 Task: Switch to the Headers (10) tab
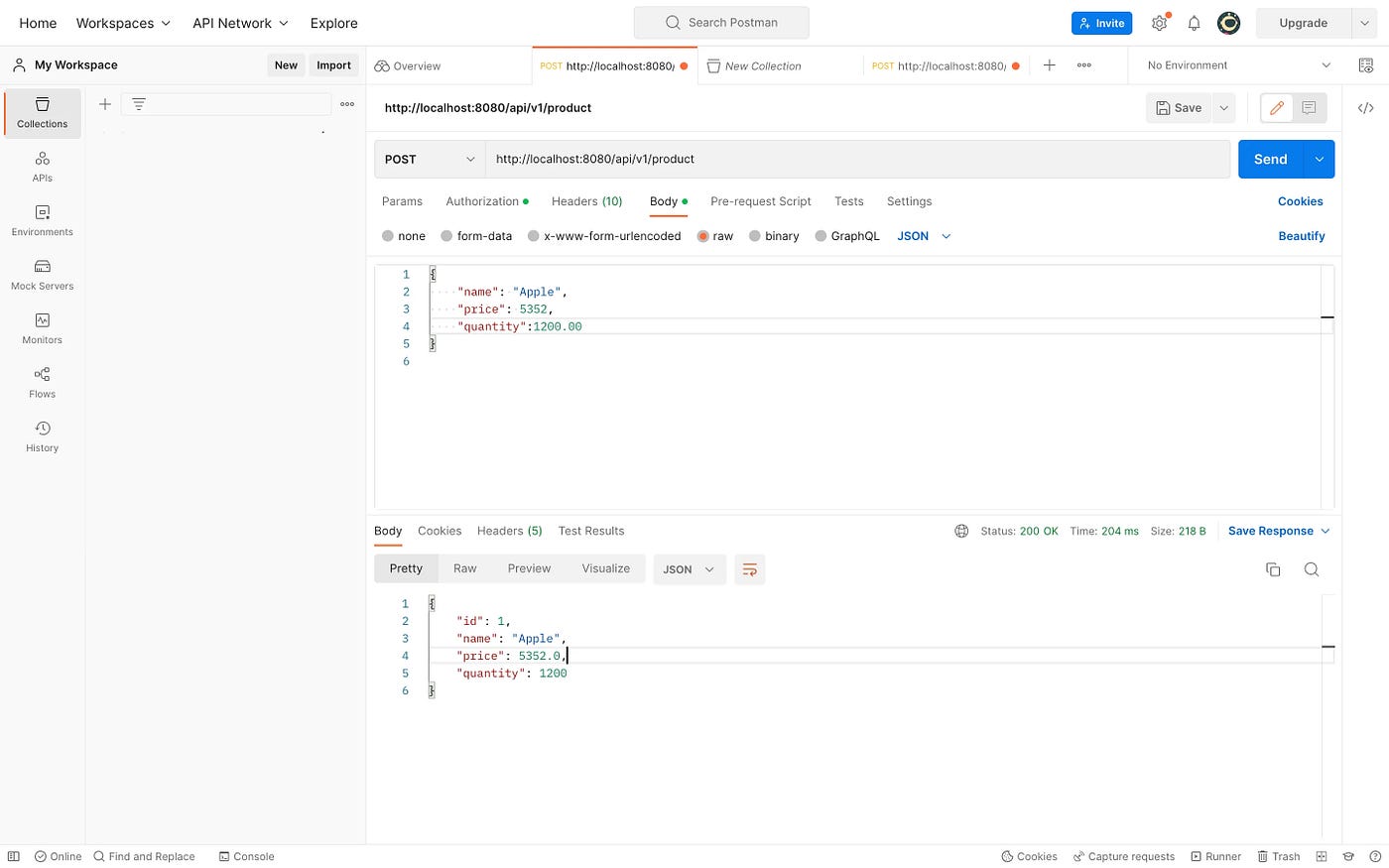[587, 201]
